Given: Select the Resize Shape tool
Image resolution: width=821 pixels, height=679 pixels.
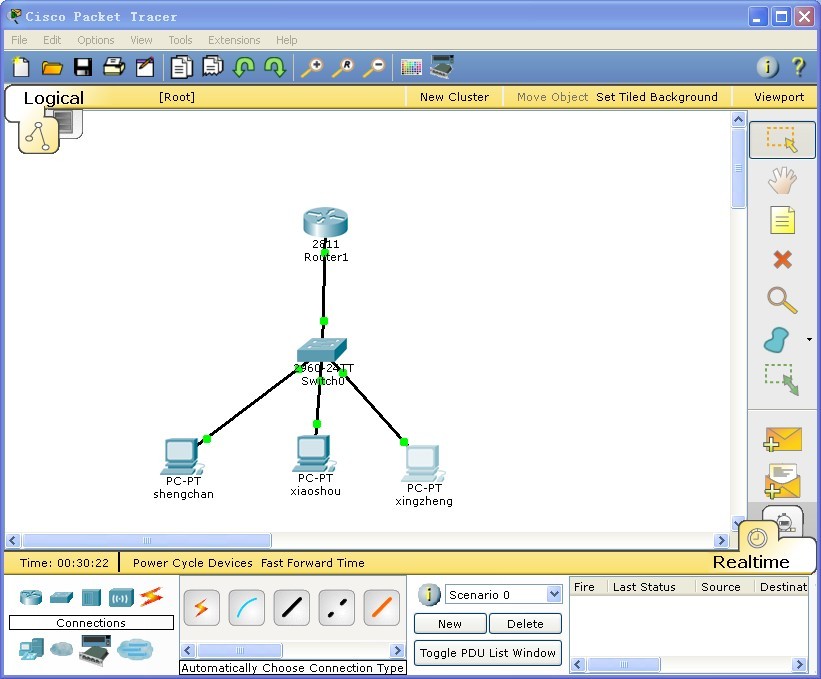Looking at the screenshot, I should (782, 379).
